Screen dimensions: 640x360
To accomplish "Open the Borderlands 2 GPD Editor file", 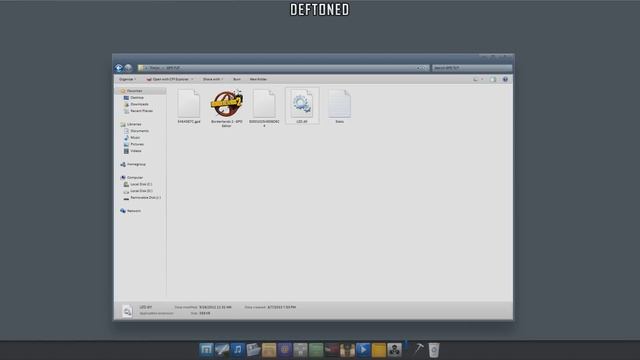I will 227,108.
